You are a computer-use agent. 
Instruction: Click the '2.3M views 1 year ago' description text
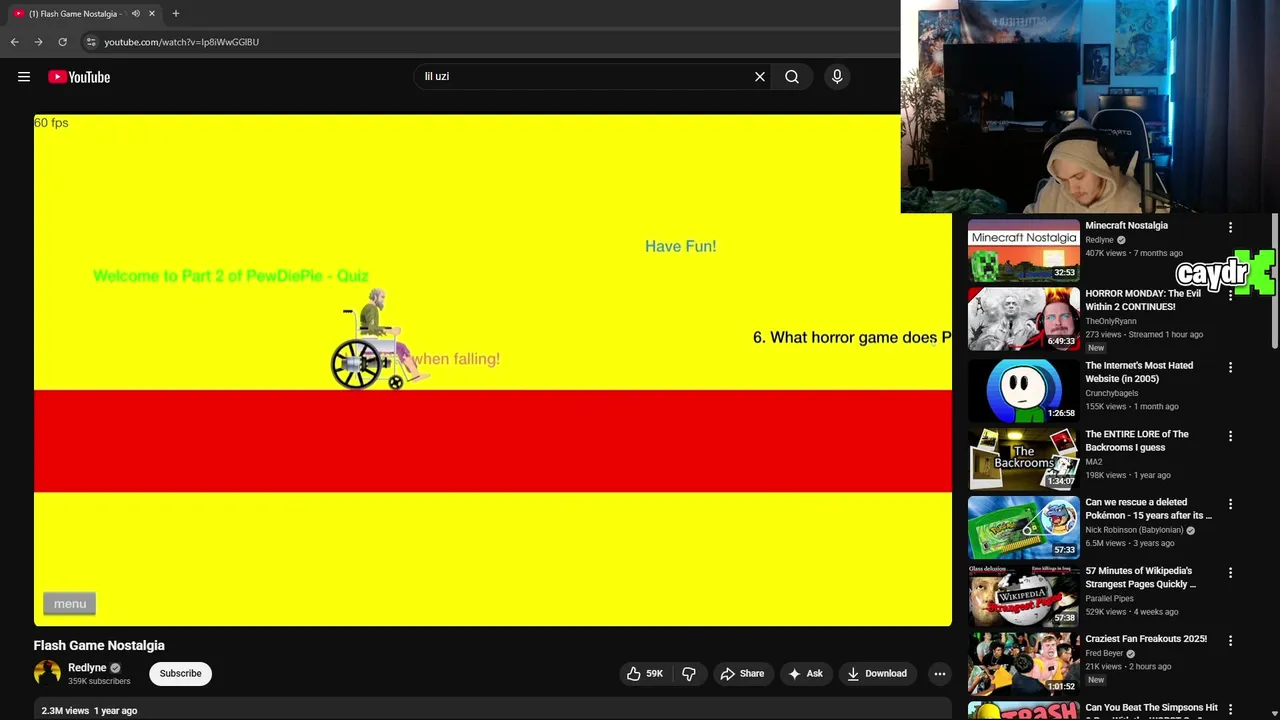coord(89,711)
